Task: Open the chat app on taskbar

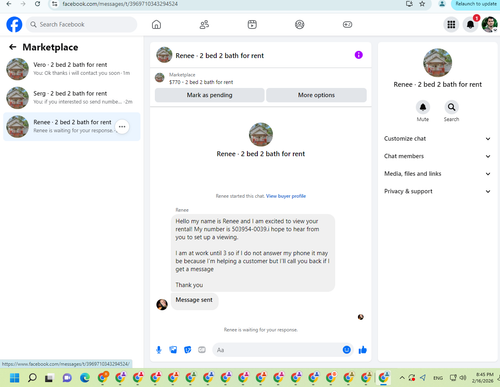Action: [x=67, y=378]
